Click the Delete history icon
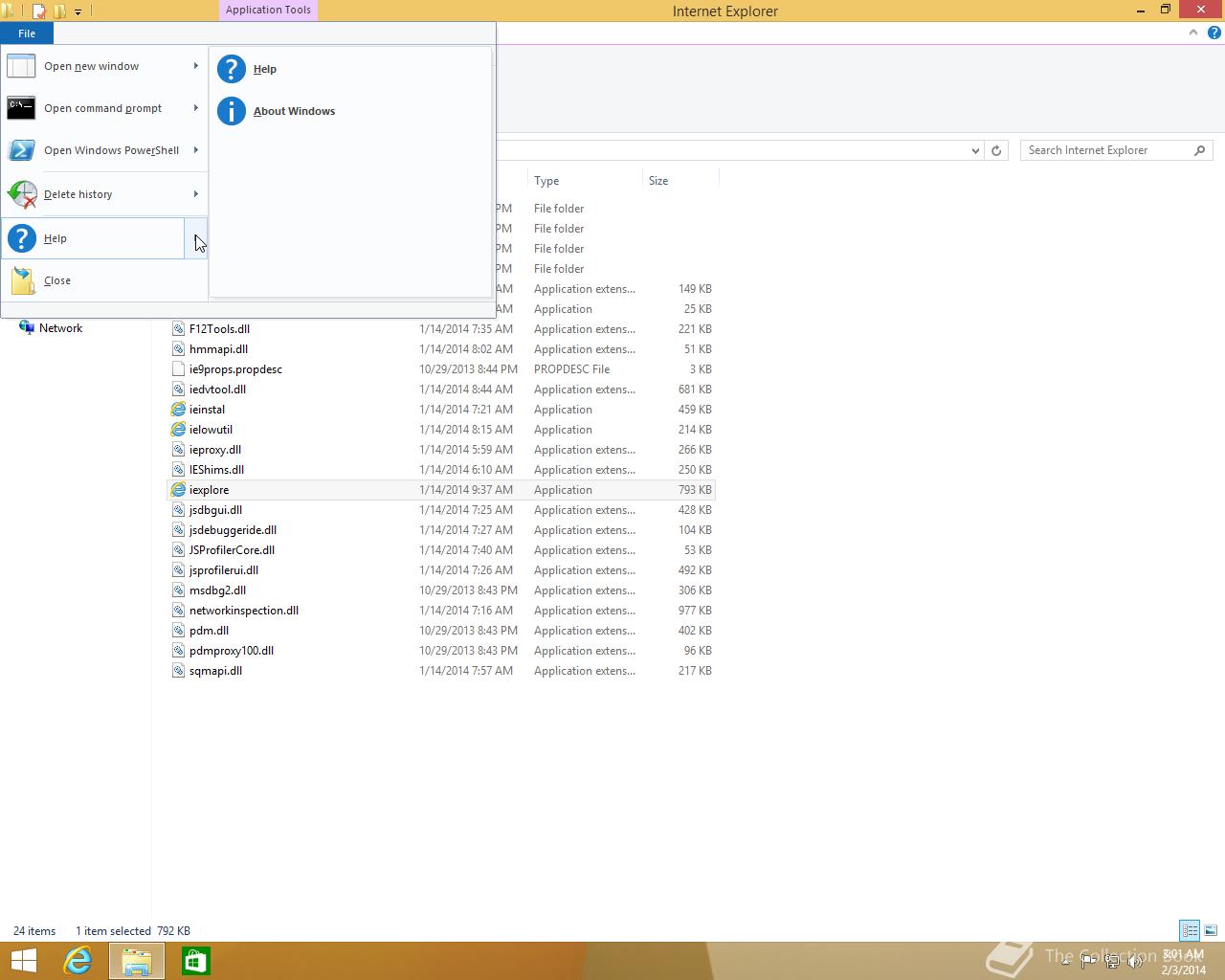The width and height of the screenshot is (1225, 980). coord(21,194)
